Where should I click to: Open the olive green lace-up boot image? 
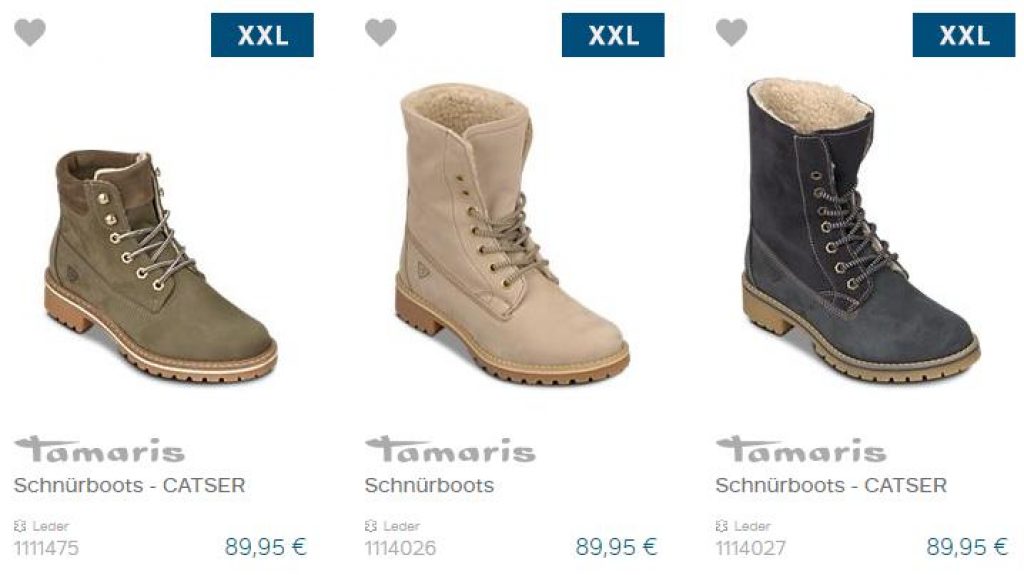[161, 266]
